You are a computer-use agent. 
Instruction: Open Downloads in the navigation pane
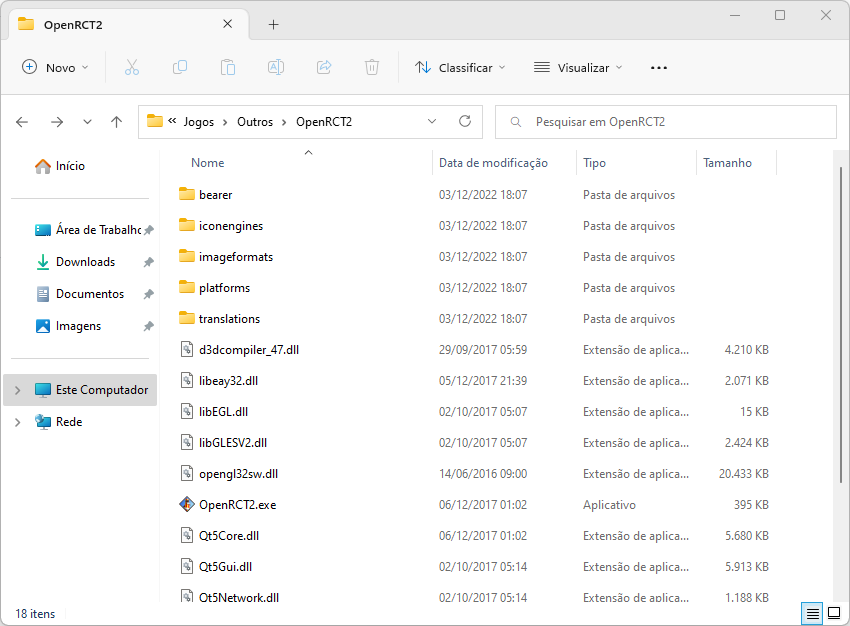point(85,262)
